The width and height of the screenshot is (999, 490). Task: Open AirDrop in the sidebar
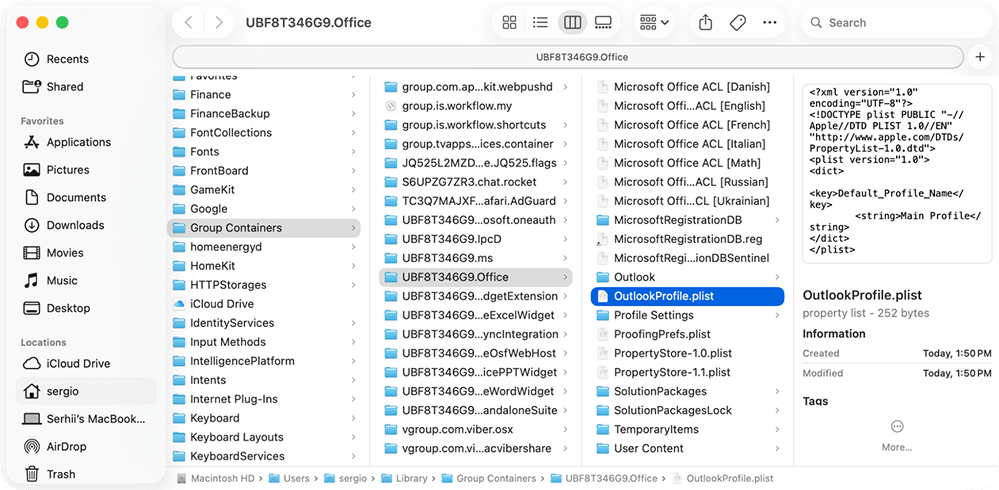[86, 447]
